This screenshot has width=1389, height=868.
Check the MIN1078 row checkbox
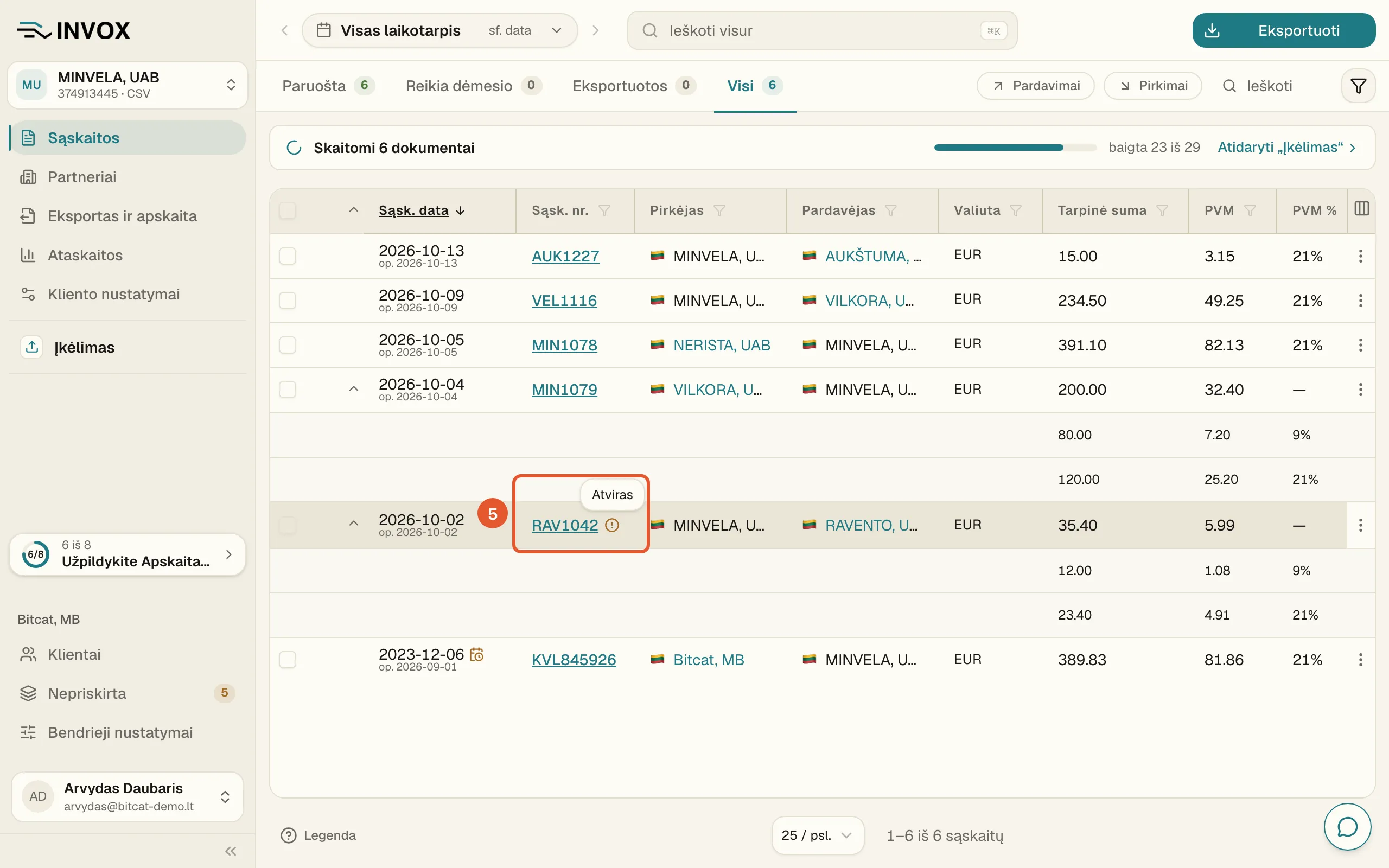288,345
